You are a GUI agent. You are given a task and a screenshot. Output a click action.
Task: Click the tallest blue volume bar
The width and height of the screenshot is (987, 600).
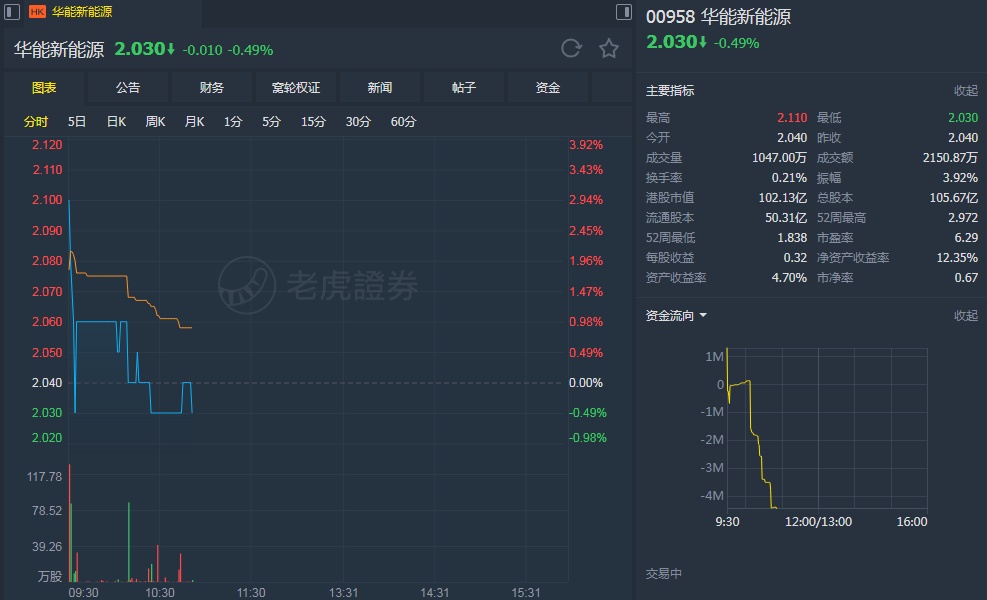[129, 542]
